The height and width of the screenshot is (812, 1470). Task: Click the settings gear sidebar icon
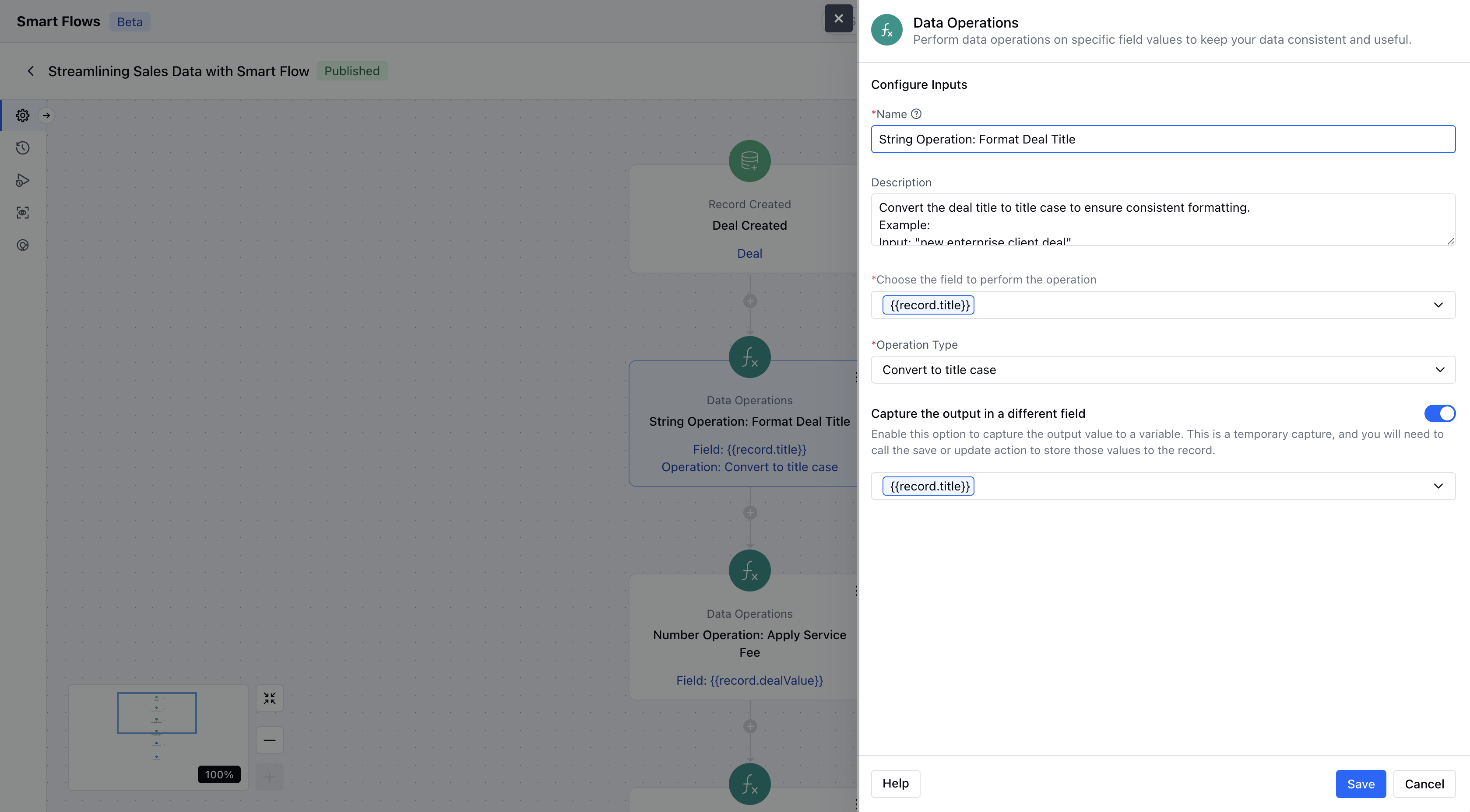23,116
